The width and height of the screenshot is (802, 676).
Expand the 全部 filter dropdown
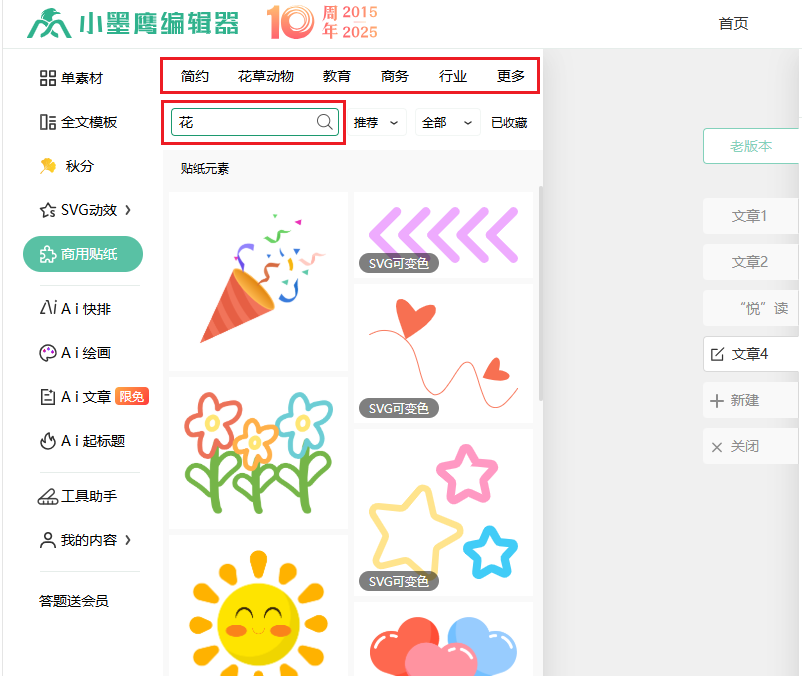pyautogui.click(x=447, y=123)
